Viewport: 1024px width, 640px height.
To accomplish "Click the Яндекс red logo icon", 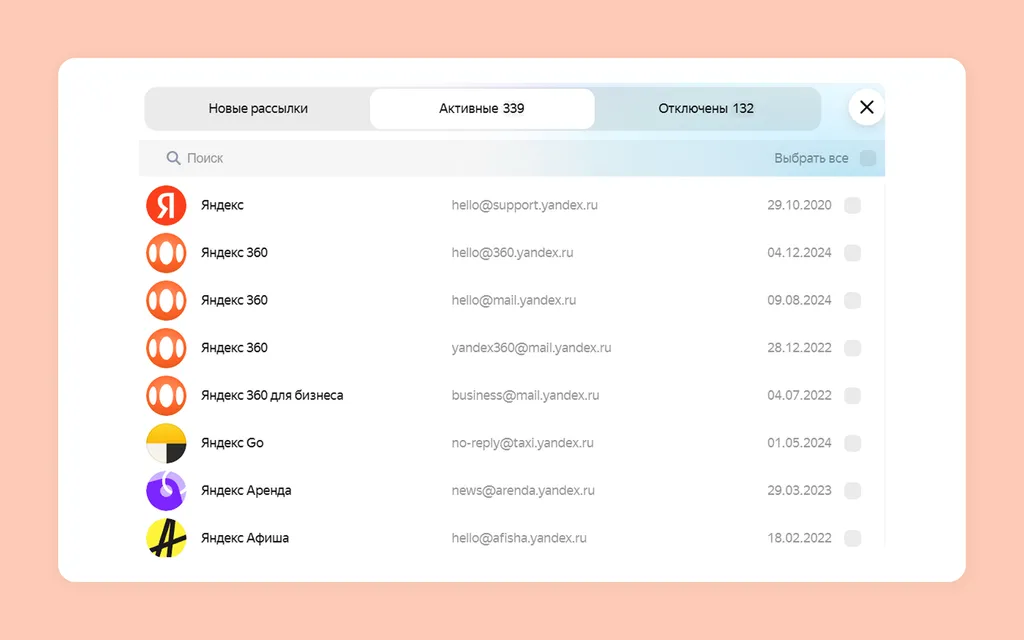I will point(166,205).
